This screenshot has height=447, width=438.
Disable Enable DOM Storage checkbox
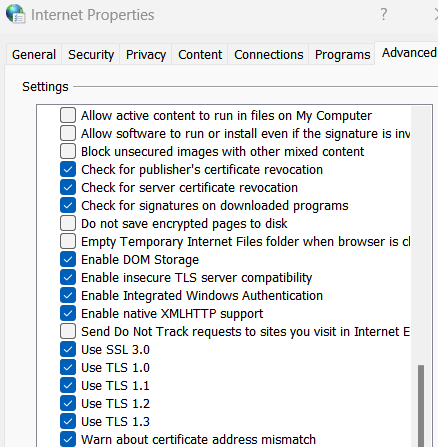[68, 259]
